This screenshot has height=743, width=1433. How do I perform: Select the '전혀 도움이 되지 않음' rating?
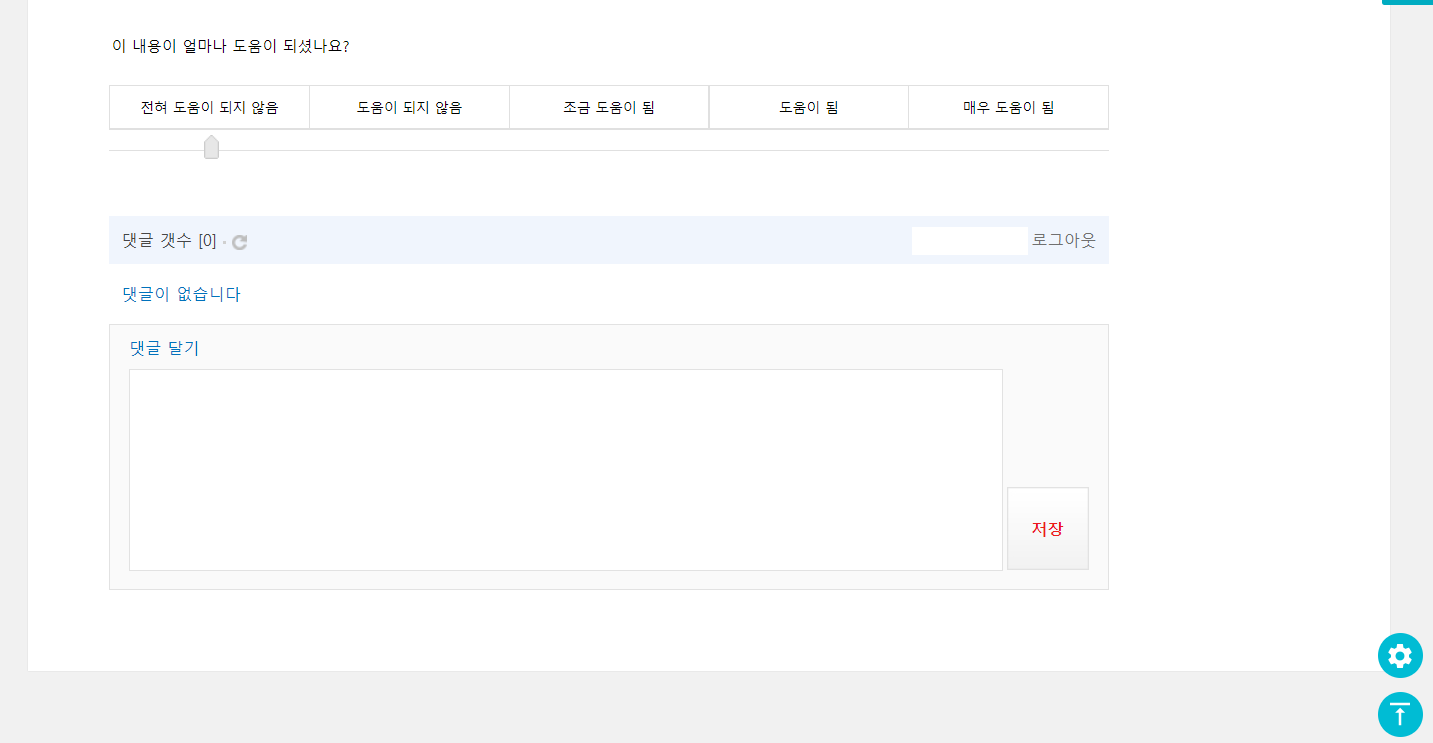pos(210,108)
